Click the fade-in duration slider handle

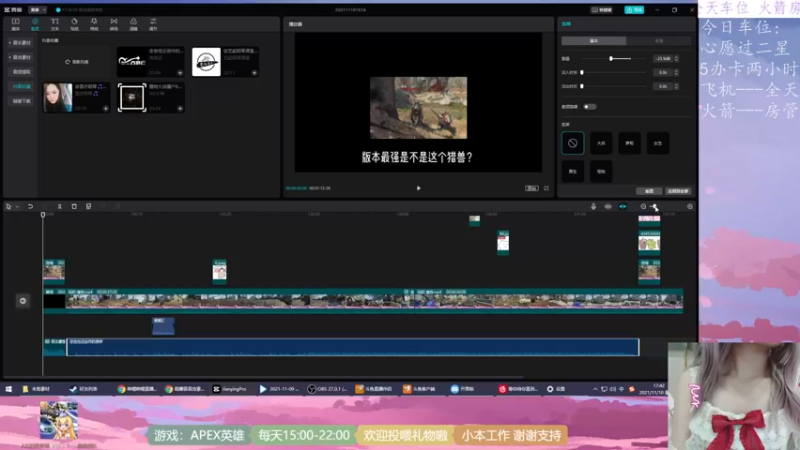pos(582,72)
